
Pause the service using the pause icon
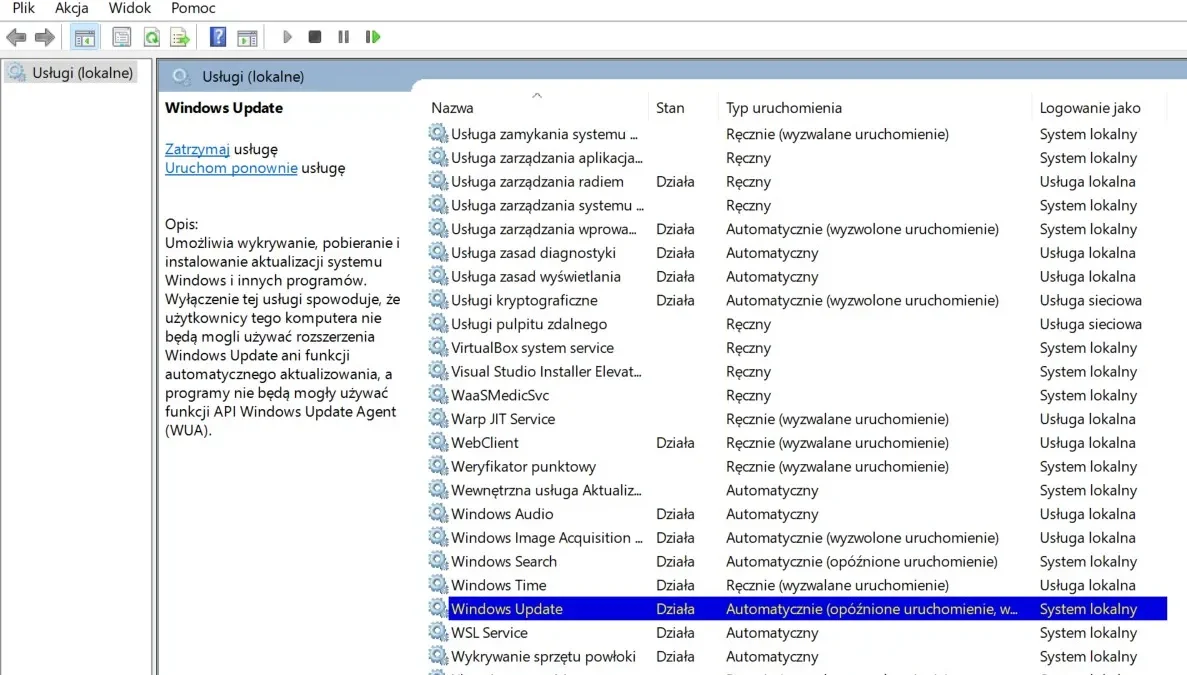[343, 37]
